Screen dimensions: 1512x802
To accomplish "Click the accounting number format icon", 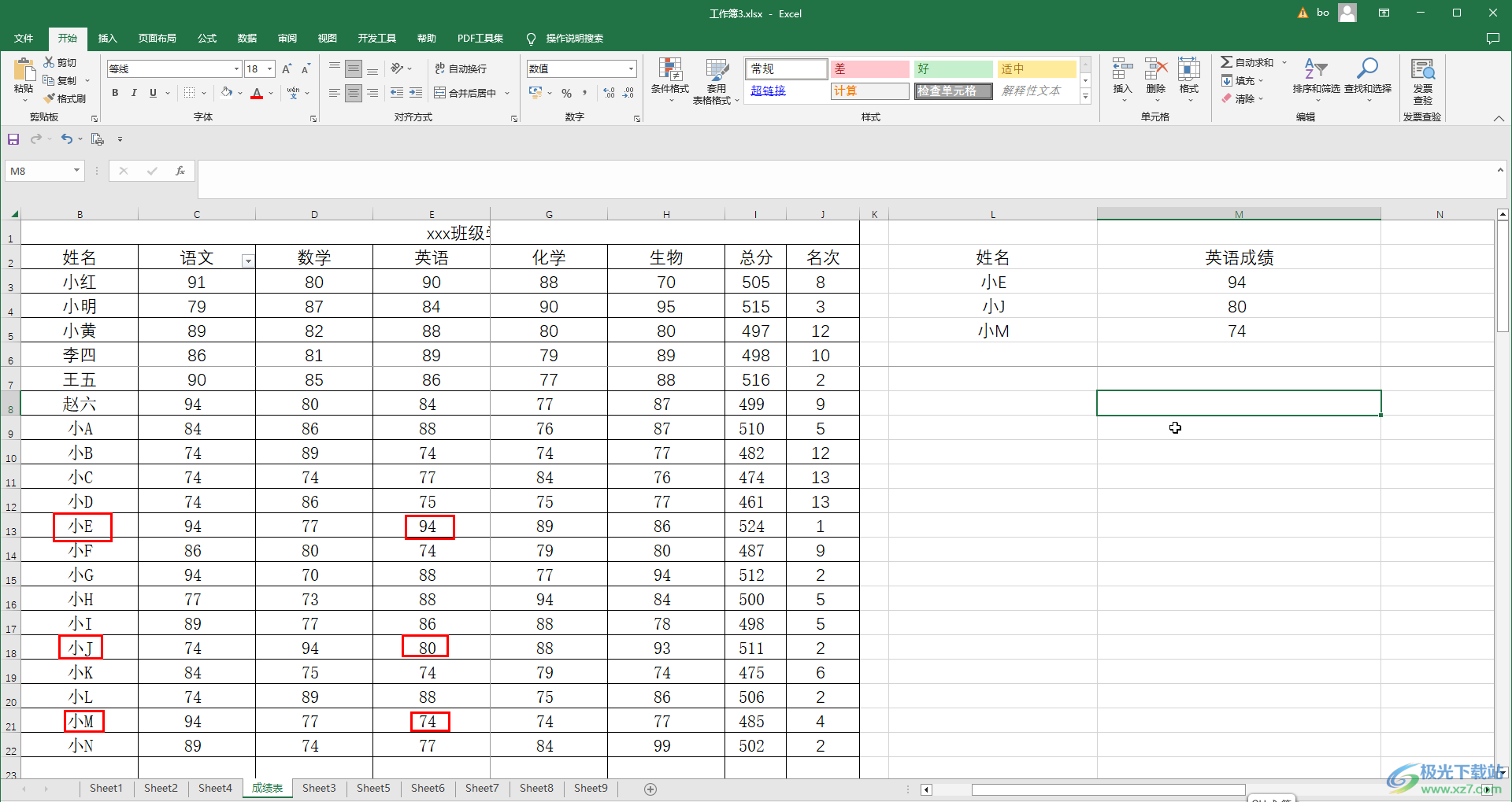I will pyautogui.click(x=535, y=93).
